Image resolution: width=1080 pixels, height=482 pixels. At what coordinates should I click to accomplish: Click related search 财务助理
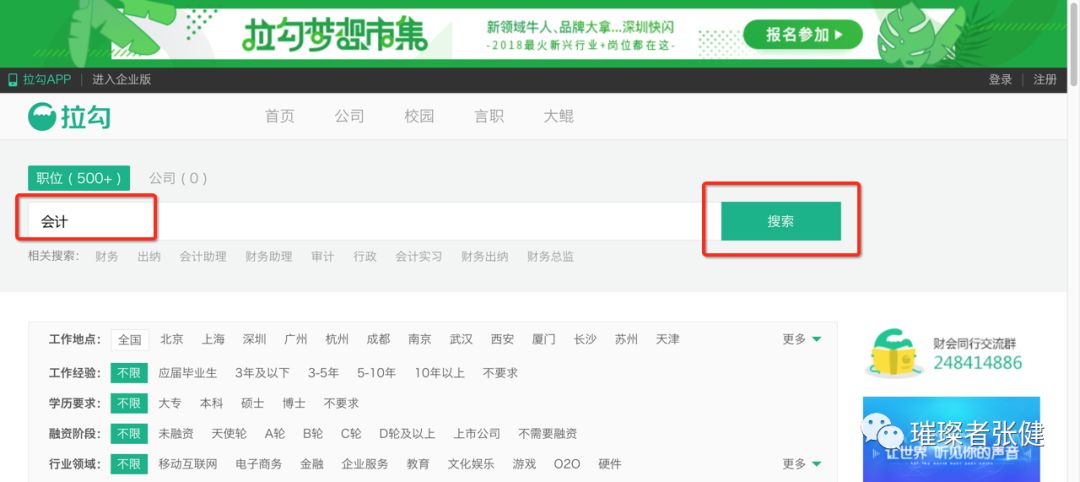[269, 256]
